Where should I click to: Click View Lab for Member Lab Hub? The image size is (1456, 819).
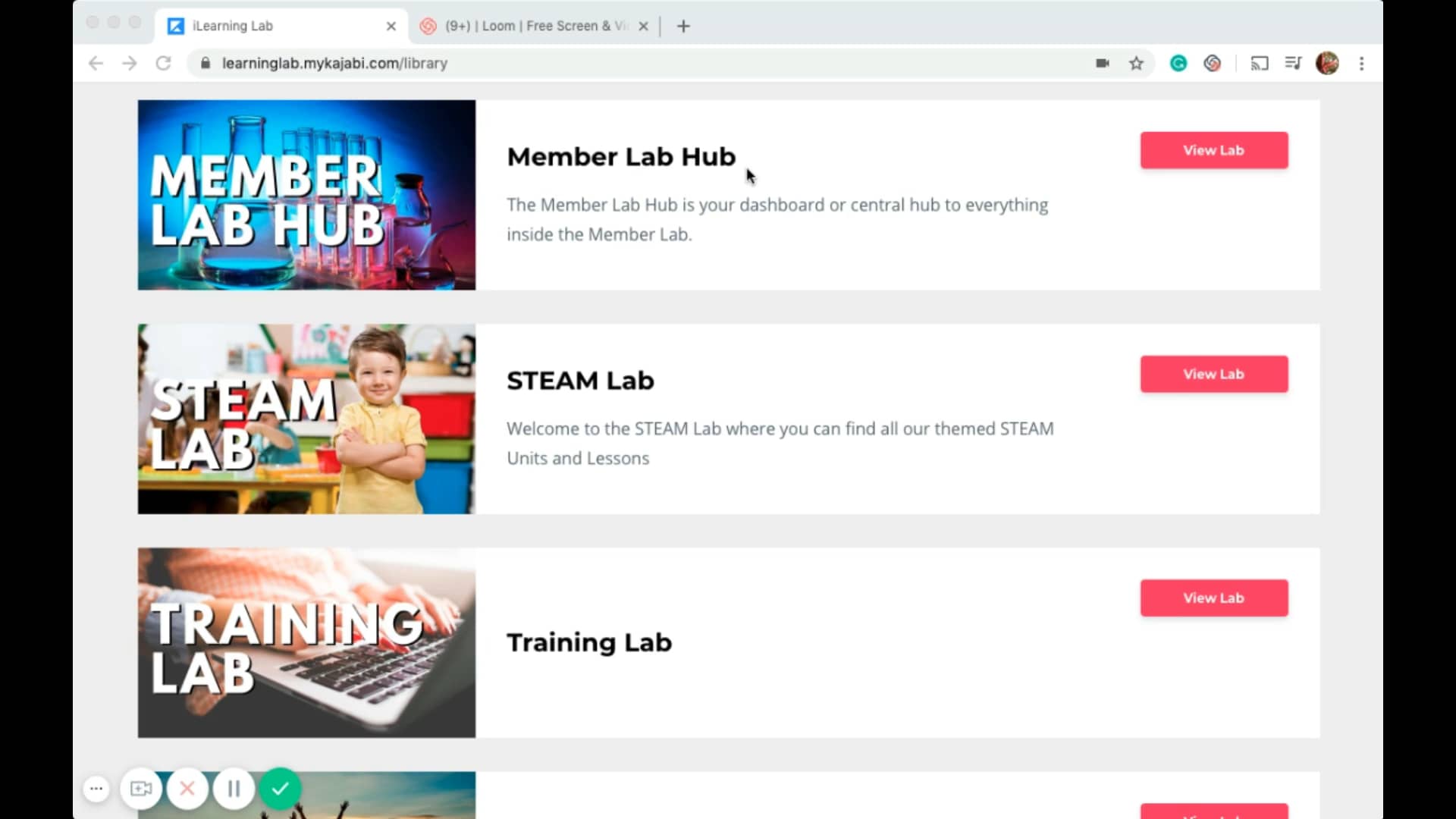tap(1214, 150)
